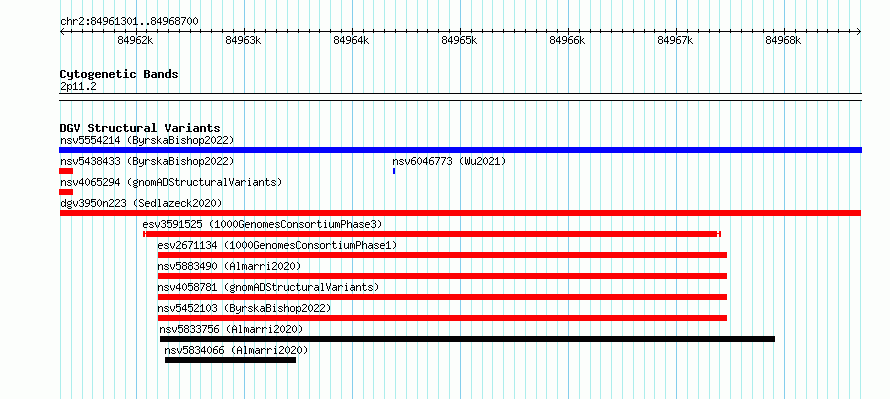Screen dimensions: 890x399
Task: Open nsv5834066 (Almarri2020) label
Action: [236, 350]
